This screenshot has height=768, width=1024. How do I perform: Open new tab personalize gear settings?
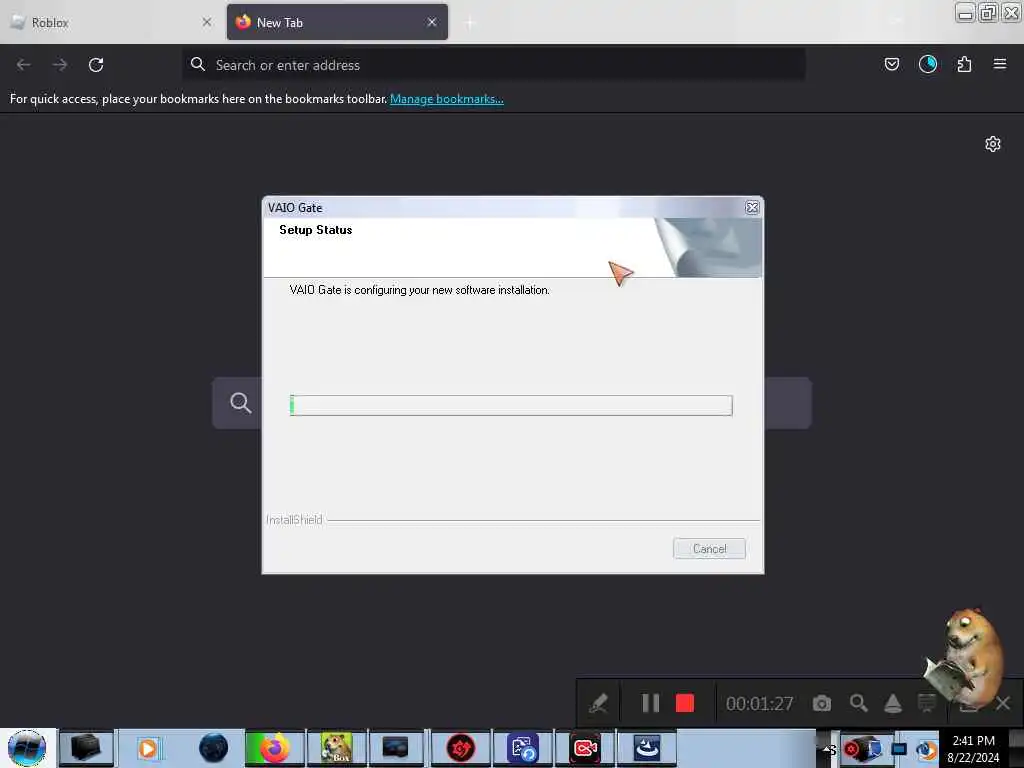pyautogui.click(x=993, y=144)
